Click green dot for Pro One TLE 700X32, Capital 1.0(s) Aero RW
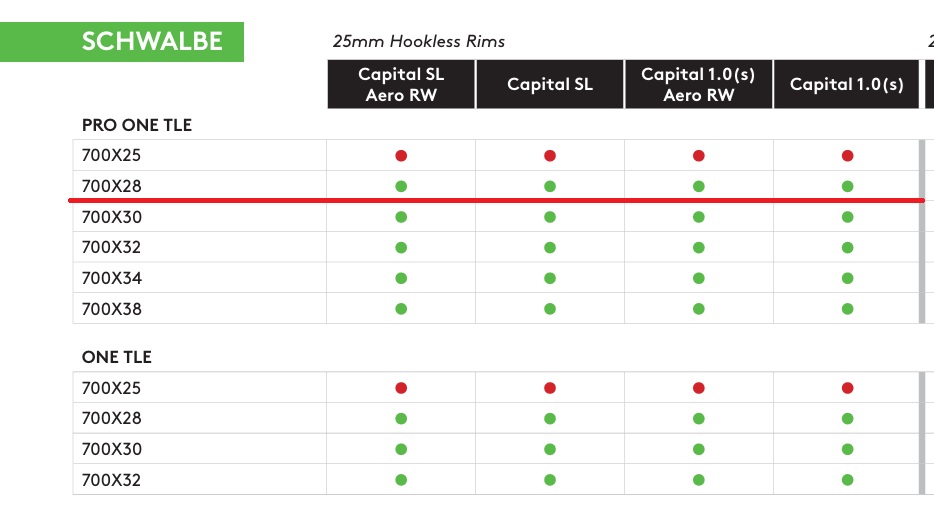Image resolution: width=934 pixels, height=519 pixels. click(699, 248)
